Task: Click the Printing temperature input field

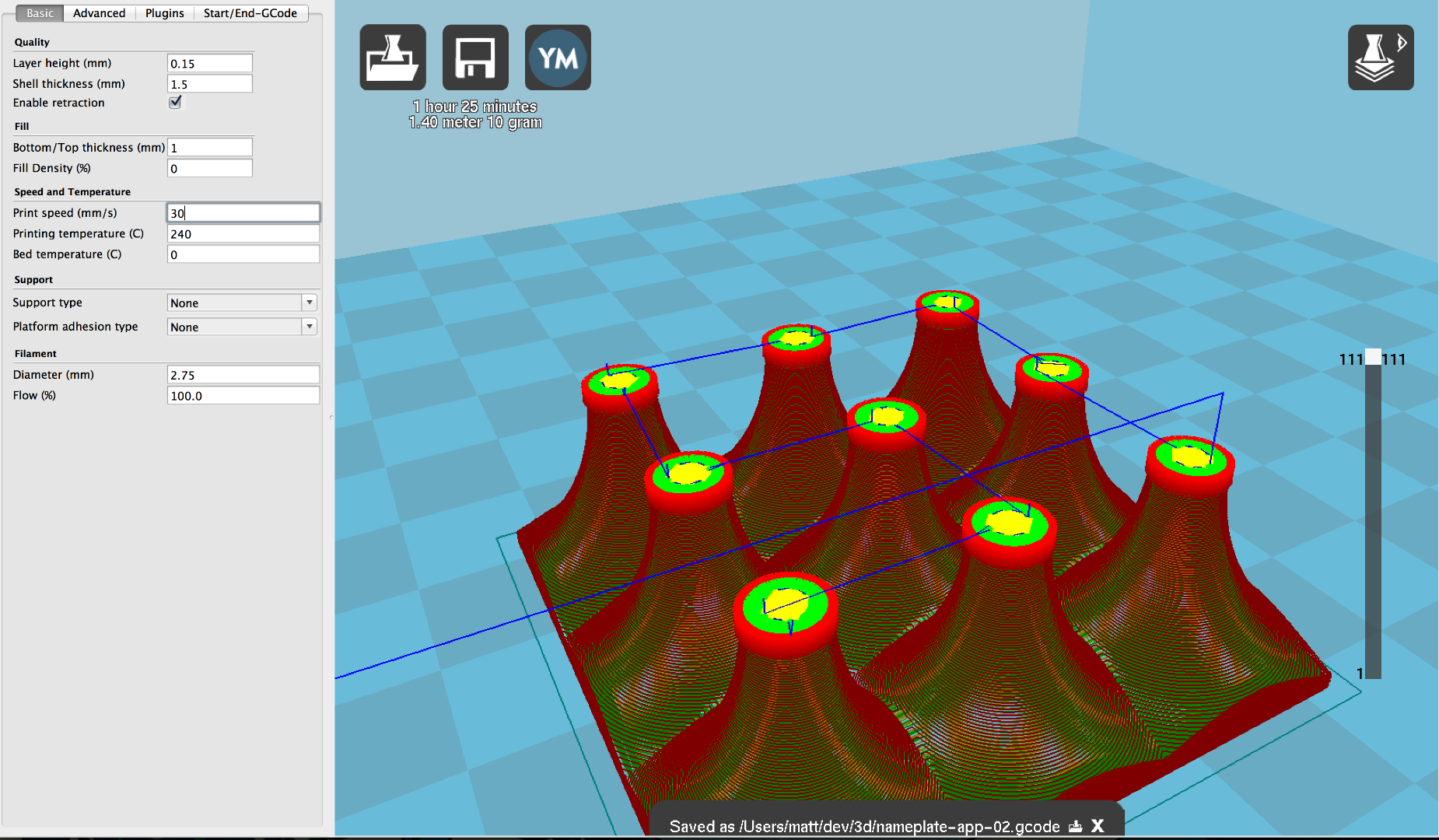Action: pos(243,233)
